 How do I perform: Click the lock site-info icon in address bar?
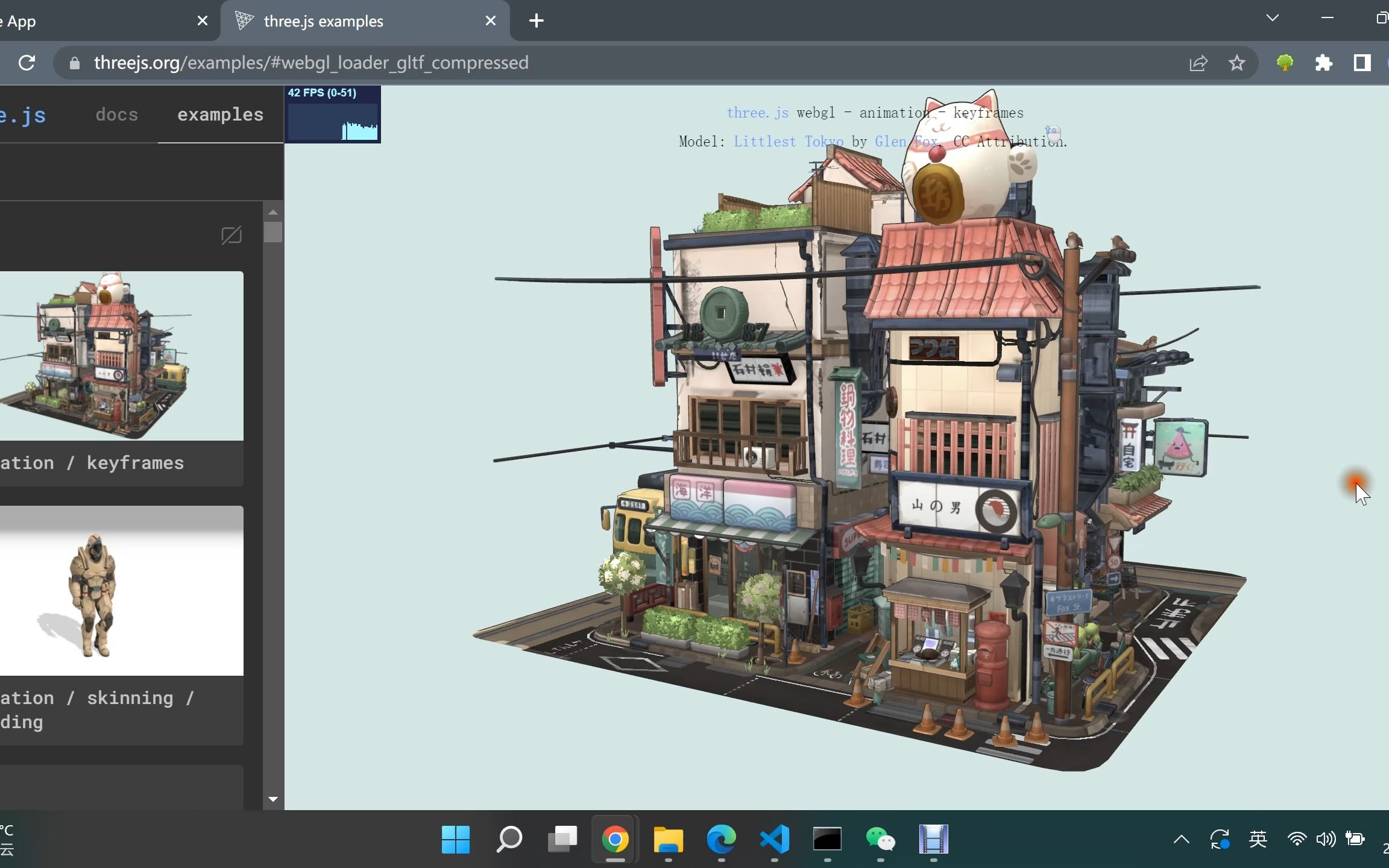[x=74, y=63]
